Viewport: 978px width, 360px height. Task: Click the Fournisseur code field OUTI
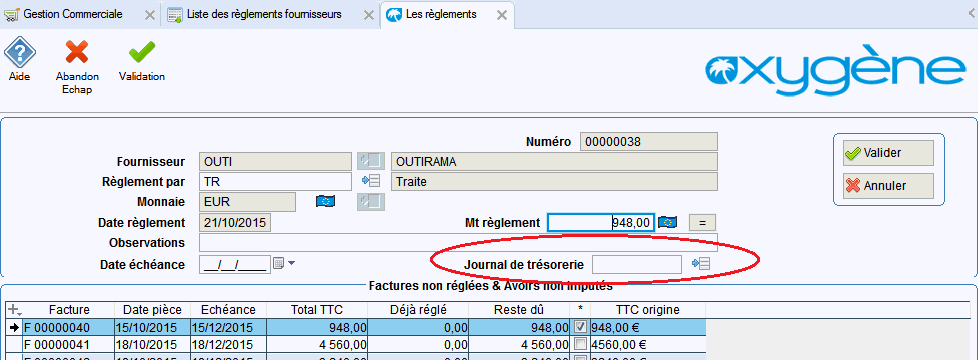click(x=276, y=162)
